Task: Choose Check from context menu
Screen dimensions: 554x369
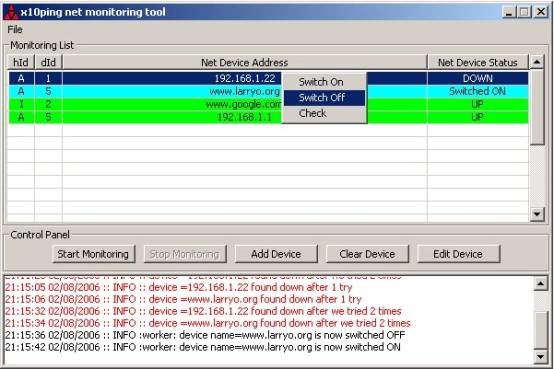Action: 324,113
